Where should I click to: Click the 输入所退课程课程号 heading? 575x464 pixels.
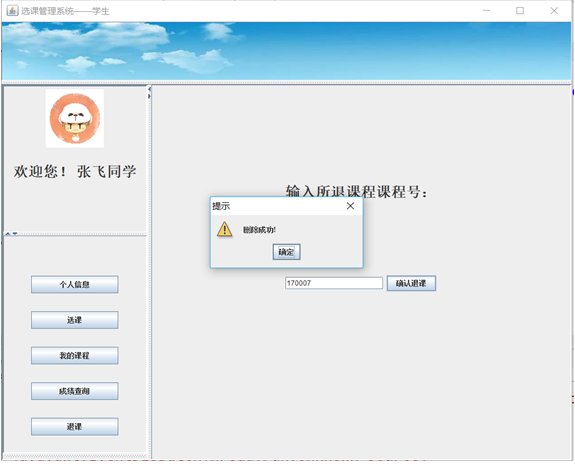[356, 191]
